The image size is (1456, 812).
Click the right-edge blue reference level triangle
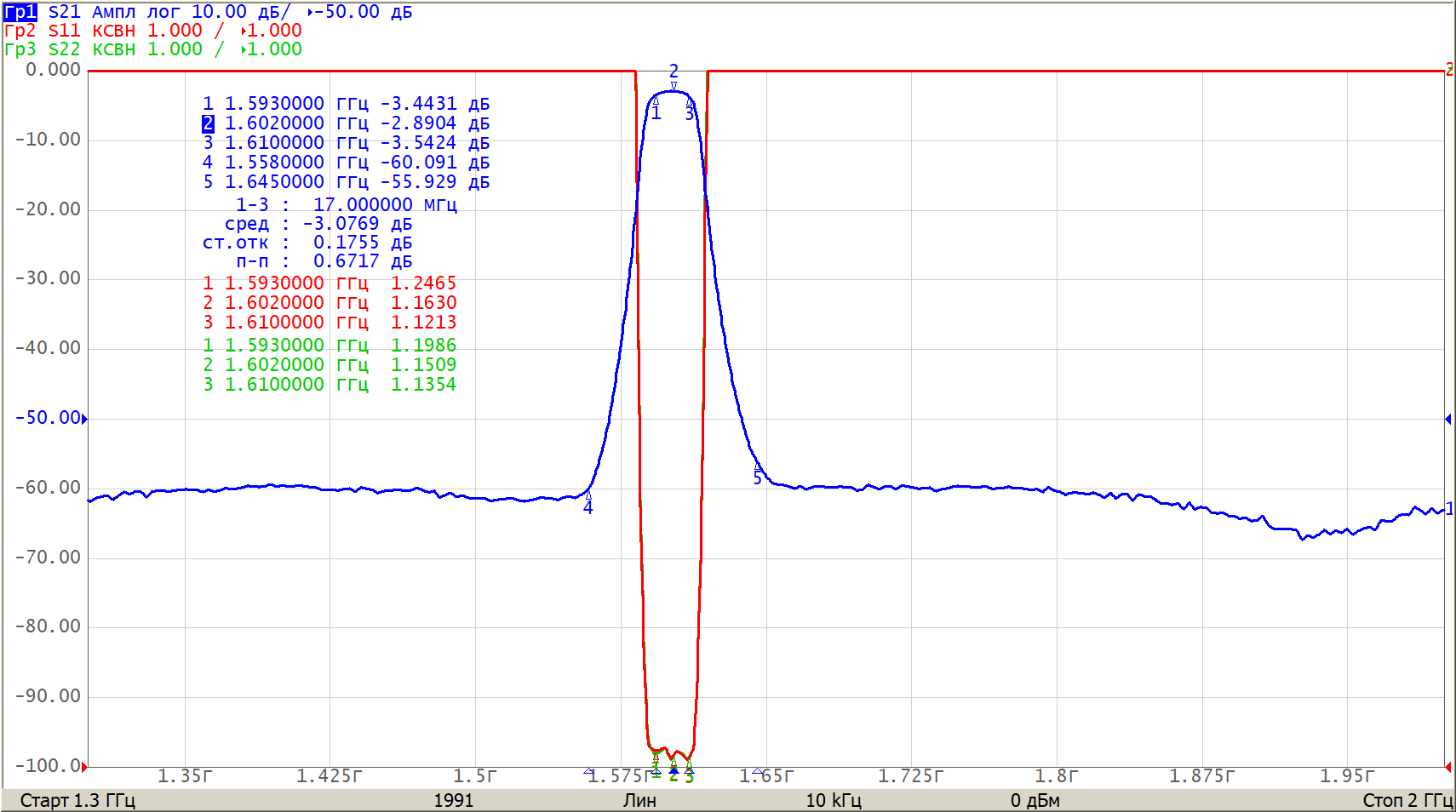point(1447,419)
